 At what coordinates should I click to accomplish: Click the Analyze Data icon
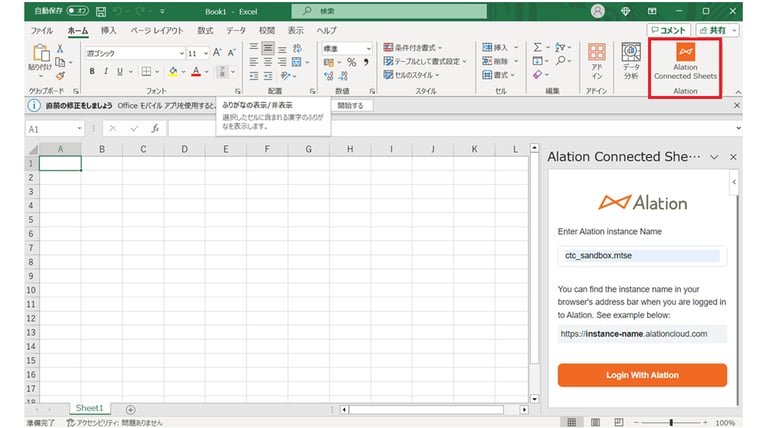point(631,52)
